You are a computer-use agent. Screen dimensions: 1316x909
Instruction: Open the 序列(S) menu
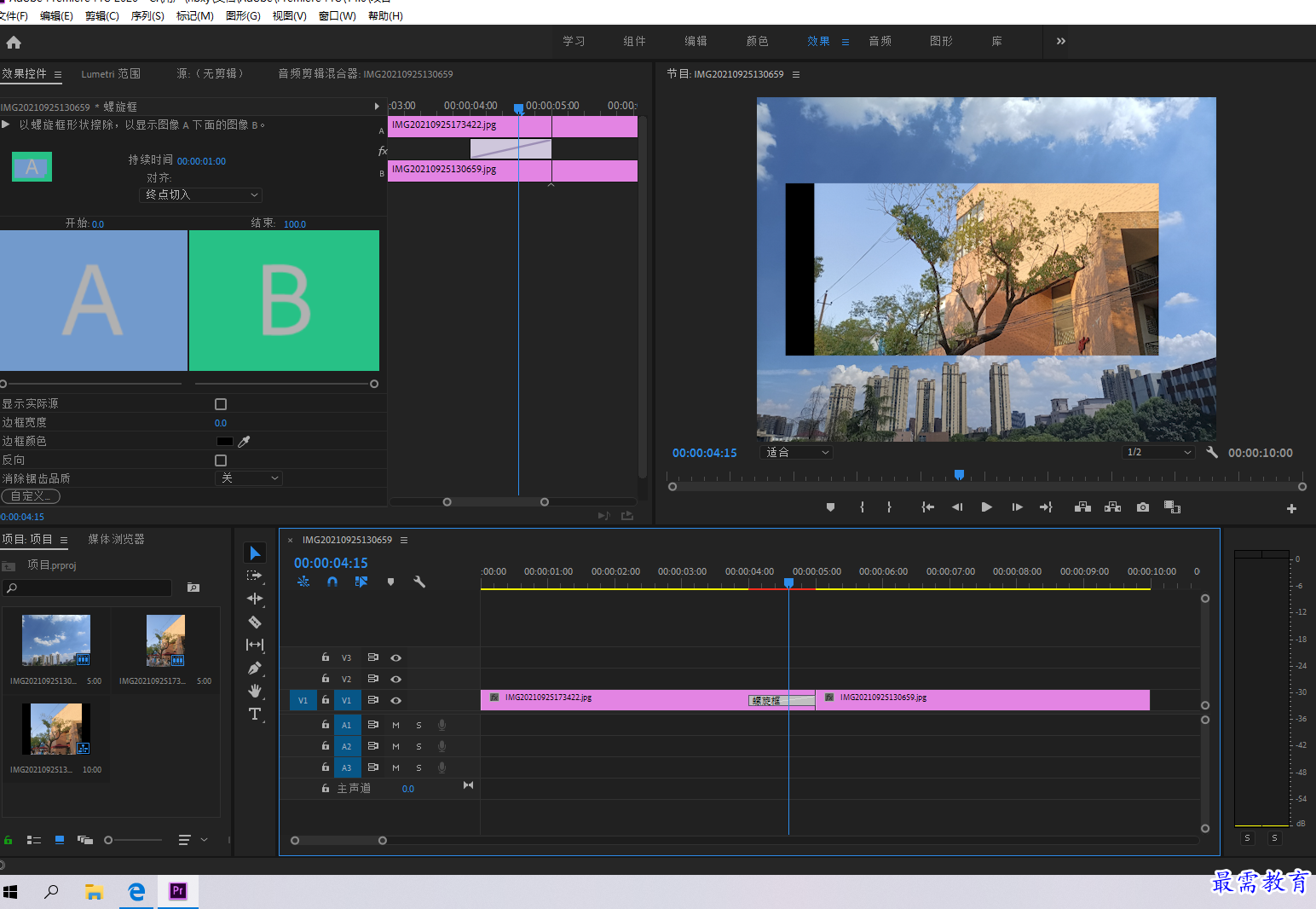pos(147,15)
